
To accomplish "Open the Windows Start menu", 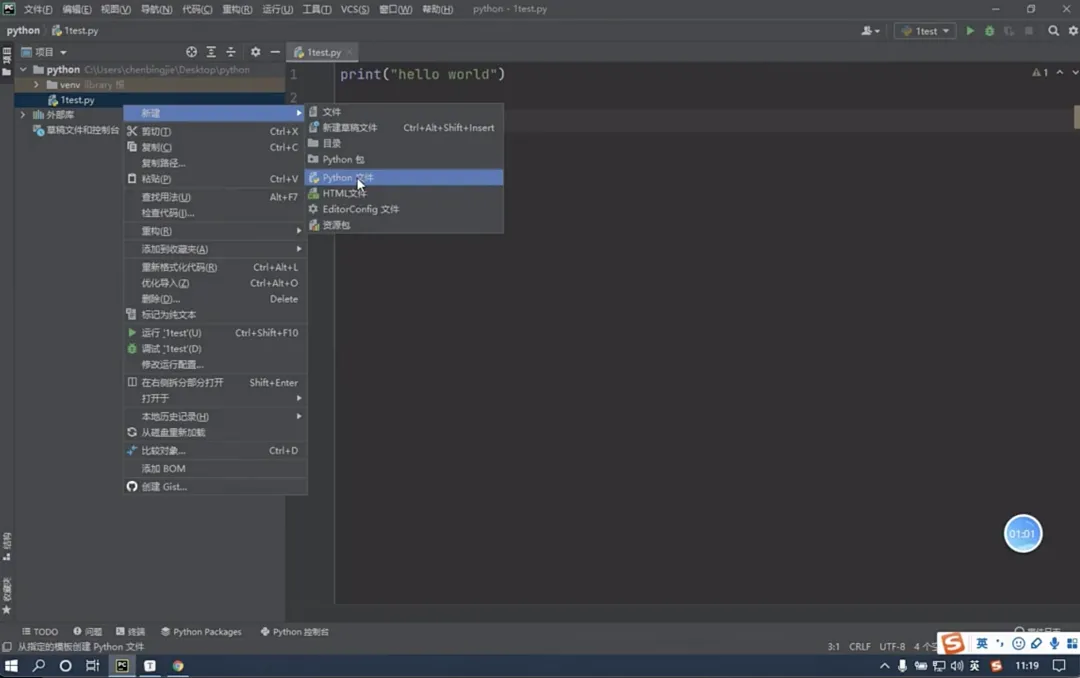I will tap(11, 666).
